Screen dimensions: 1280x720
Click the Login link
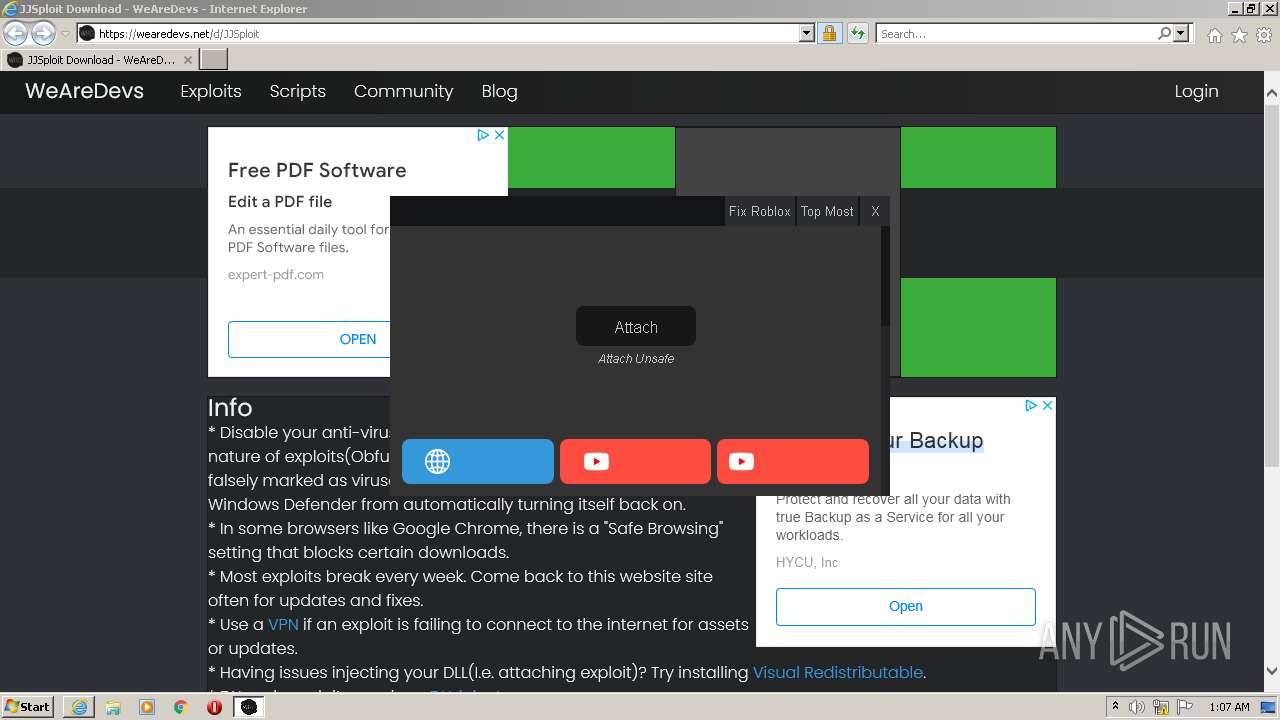tap(1196, 91)
